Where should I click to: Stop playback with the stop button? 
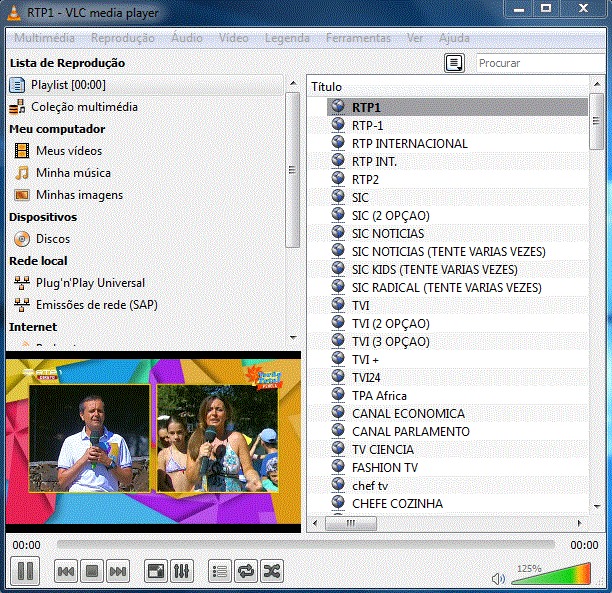click(x=92, y=572)
